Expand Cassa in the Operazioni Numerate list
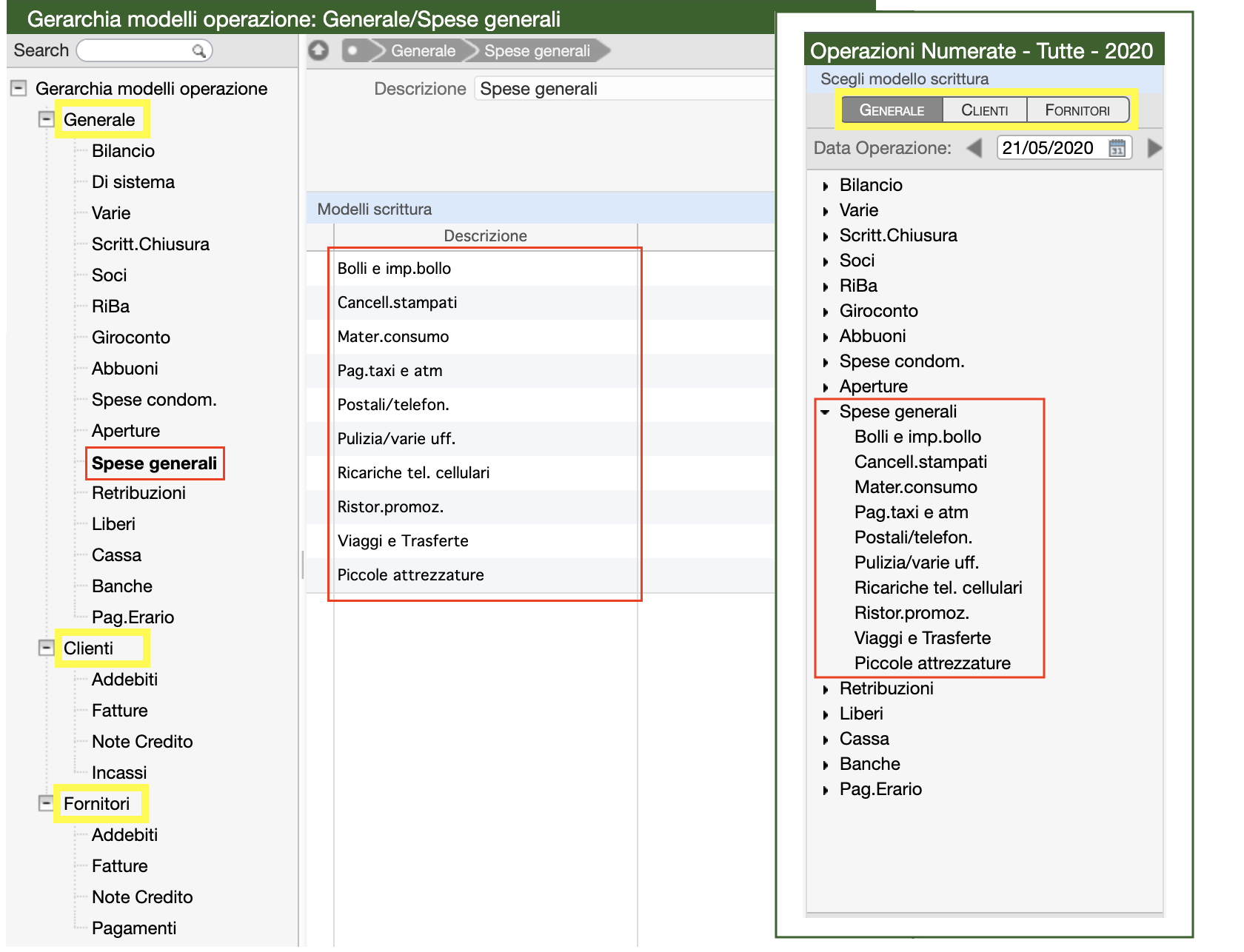 (x=826, y=740)
